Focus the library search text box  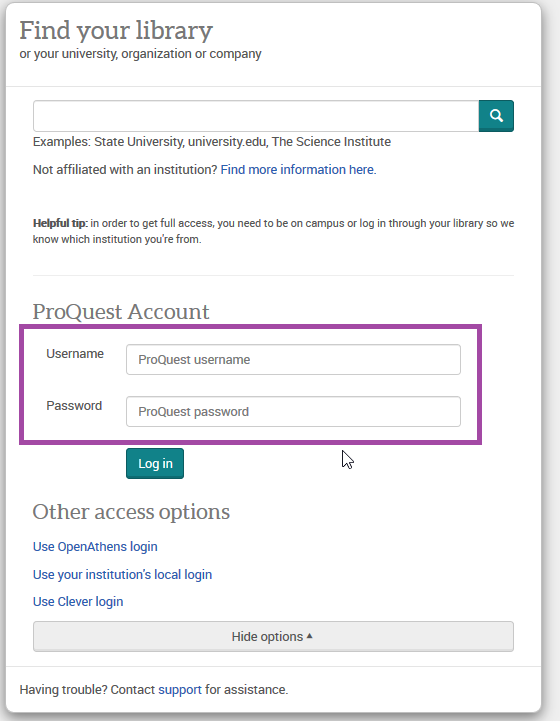256,116
